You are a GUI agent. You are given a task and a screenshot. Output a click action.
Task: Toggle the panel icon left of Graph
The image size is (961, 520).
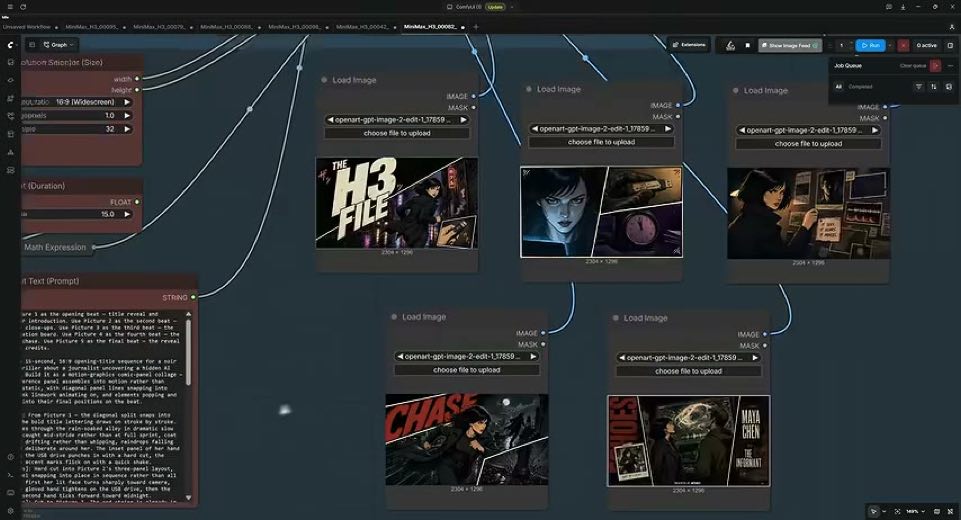coord(32,45)
